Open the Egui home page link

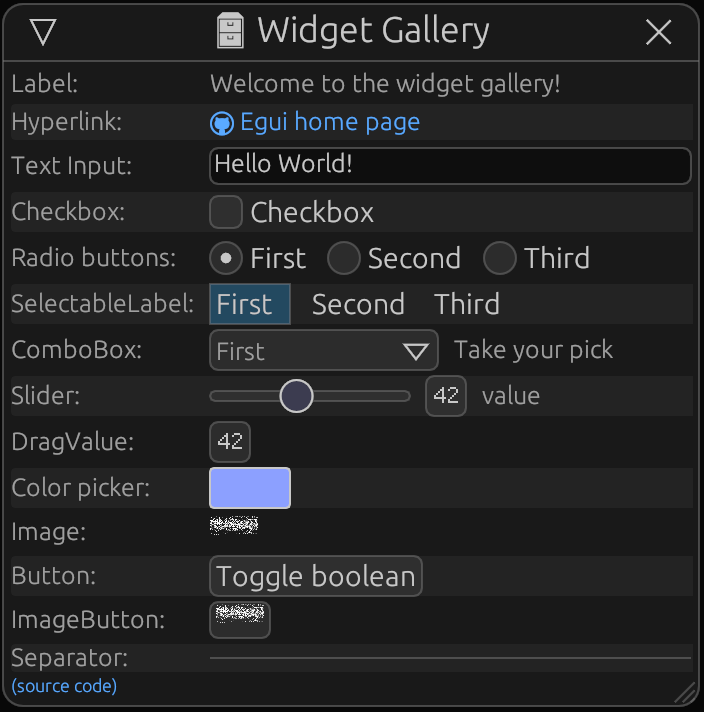coord(330,123)
